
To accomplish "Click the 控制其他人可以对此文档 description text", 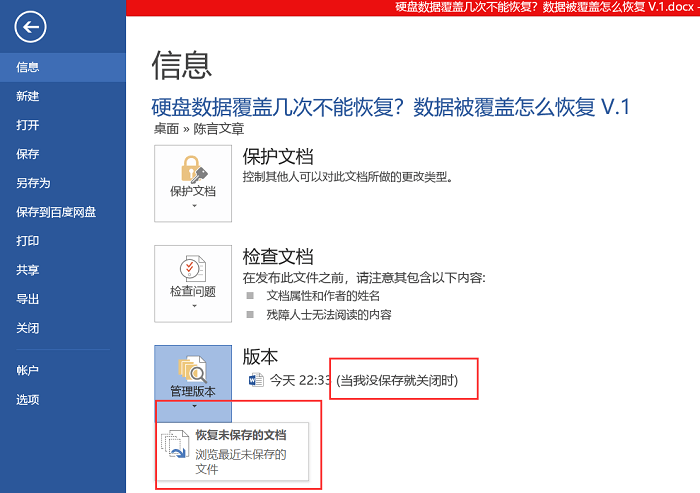I will tap(348, 177).
